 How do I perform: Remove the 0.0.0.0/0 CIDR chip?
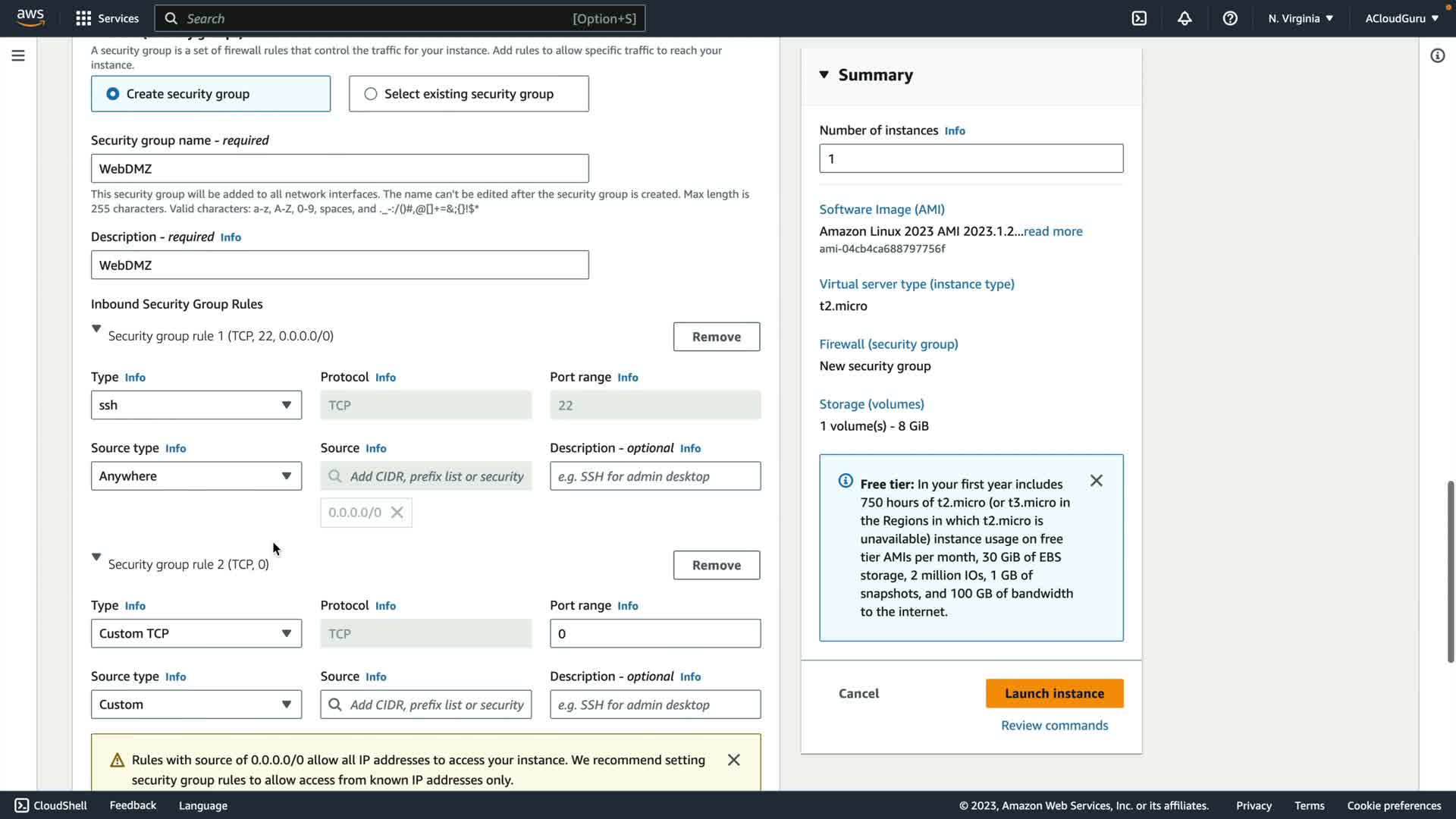tap(397, 513)
